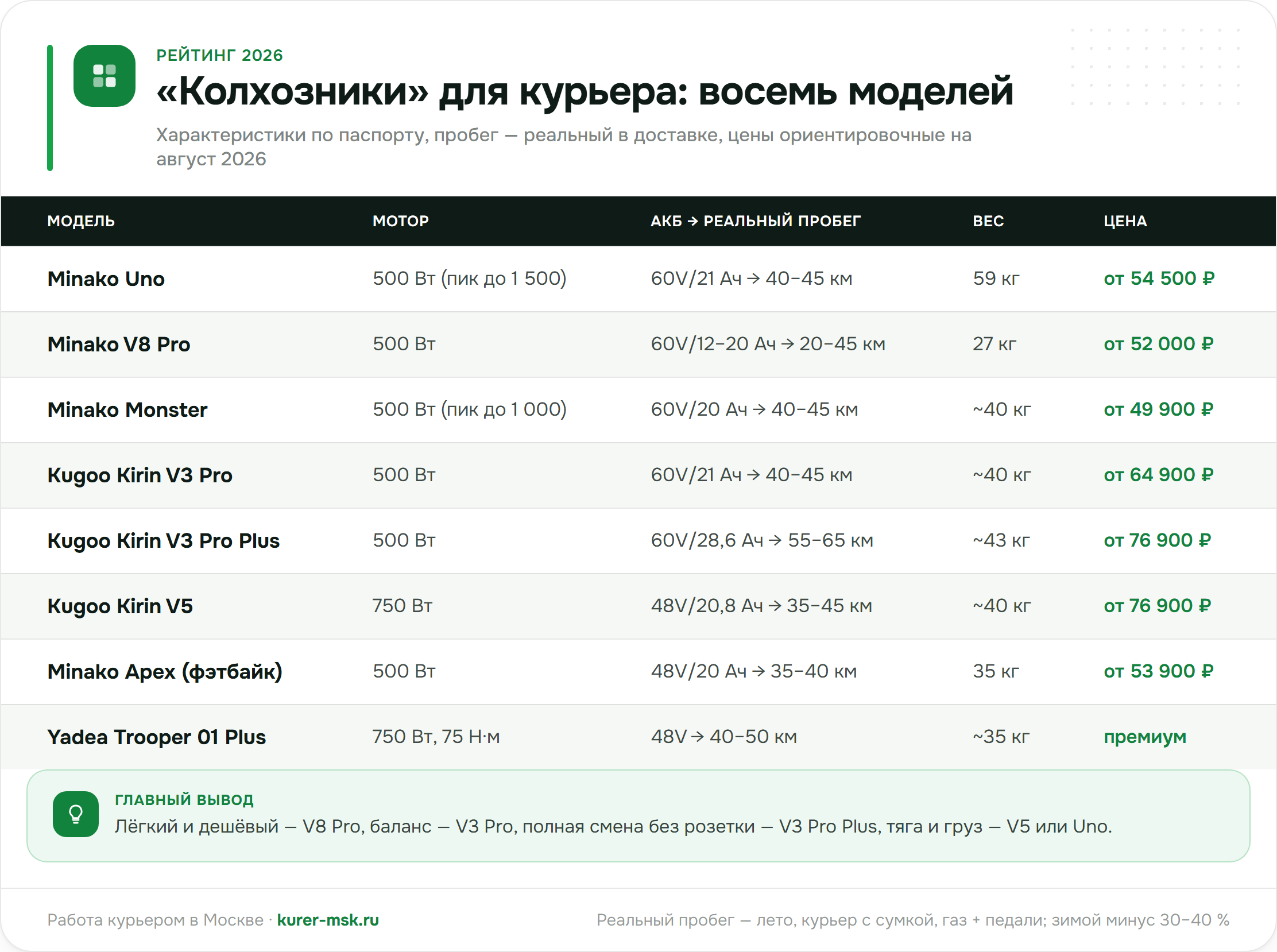Click the Minako Apex weight «35 кг»
Screen dimensions: 1277x952
click(x=996, y=671)
